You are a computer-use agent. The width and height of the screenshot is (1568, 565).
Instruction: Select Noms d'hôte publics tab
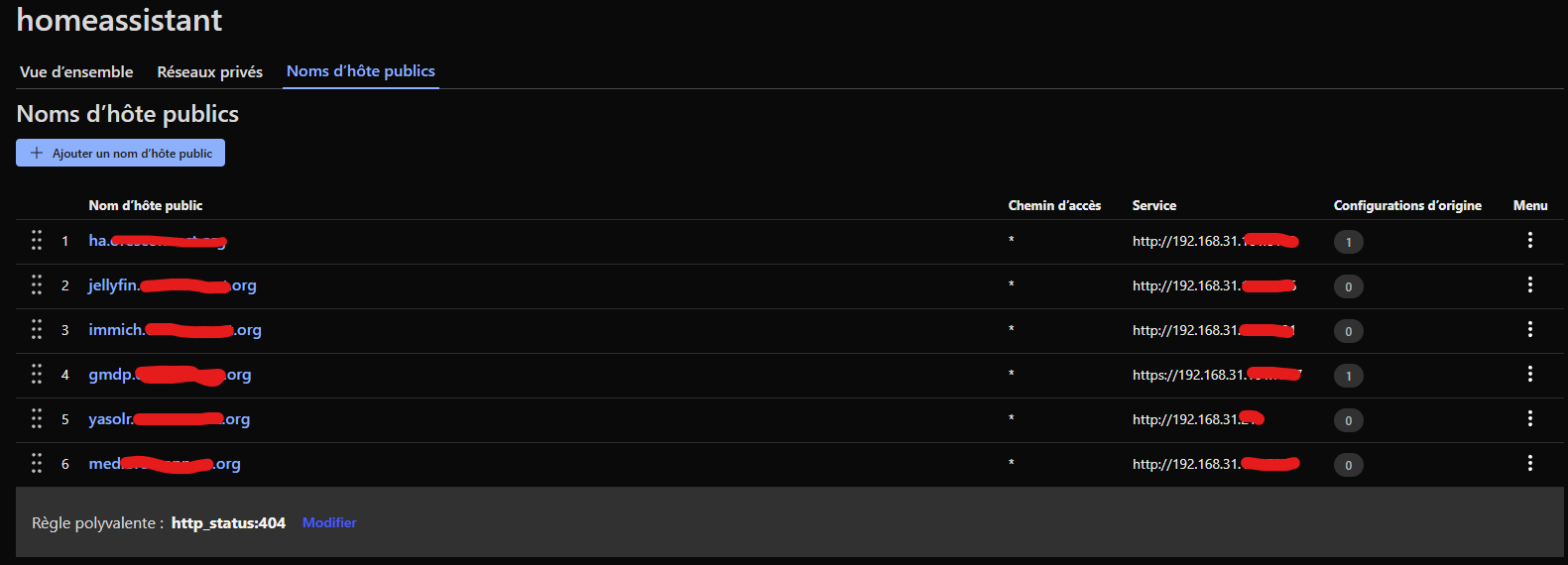click(361, 71)
